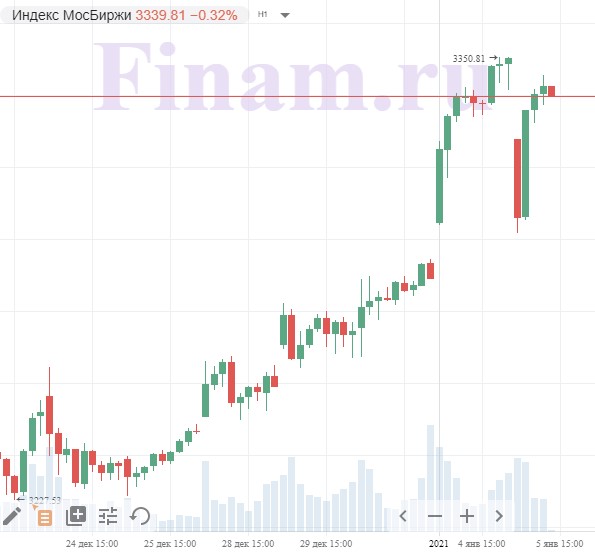Viewport: 595px width, 559px height.
Task: Zoom out using the minus icon
Action: [435, 516]
